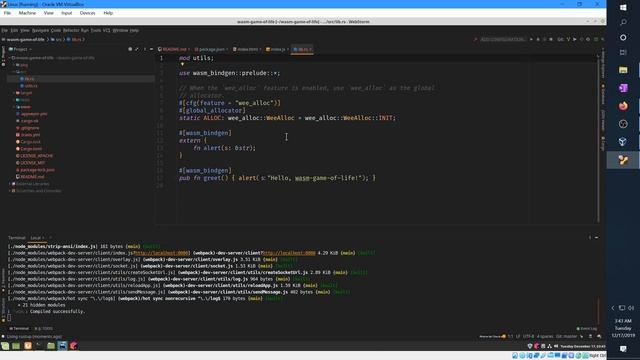Screen dimensions: 640x360
Task: Open VirtualBox Help menu
Action: click(108, 13)
